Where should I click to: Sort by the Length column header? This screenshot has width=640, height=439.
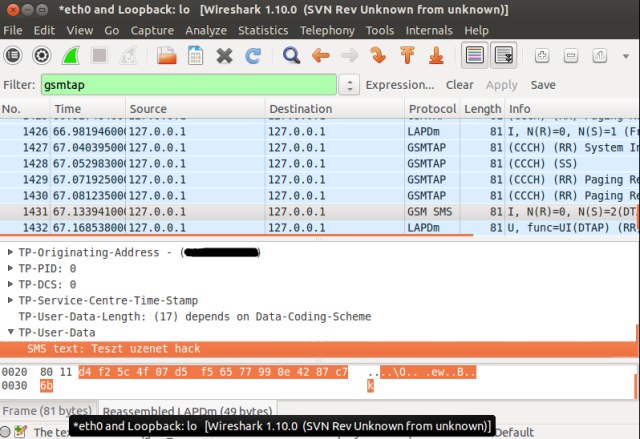pos(483,109)
